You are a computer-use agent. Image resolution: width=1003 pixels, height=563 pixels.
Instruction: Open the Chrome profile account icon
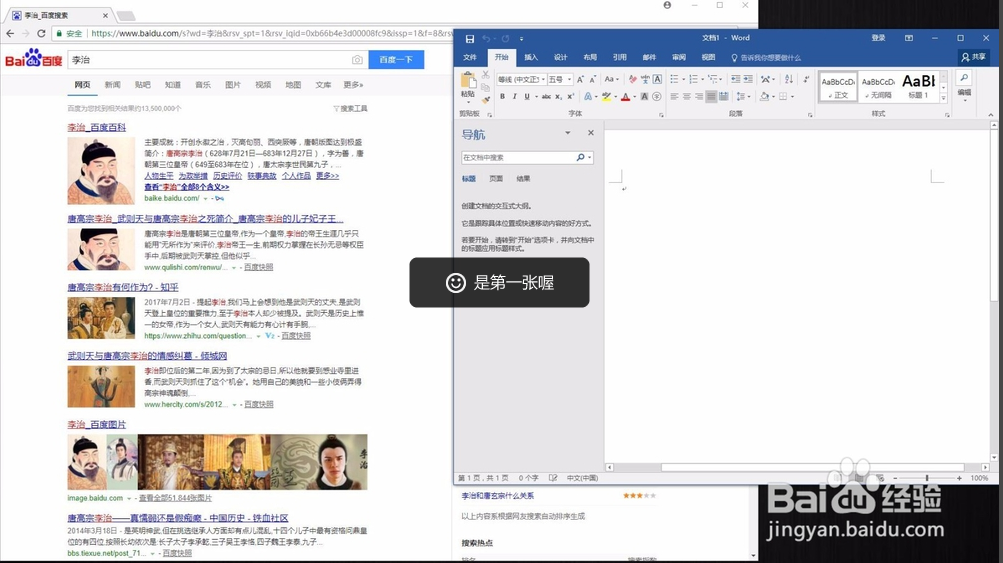667,5
